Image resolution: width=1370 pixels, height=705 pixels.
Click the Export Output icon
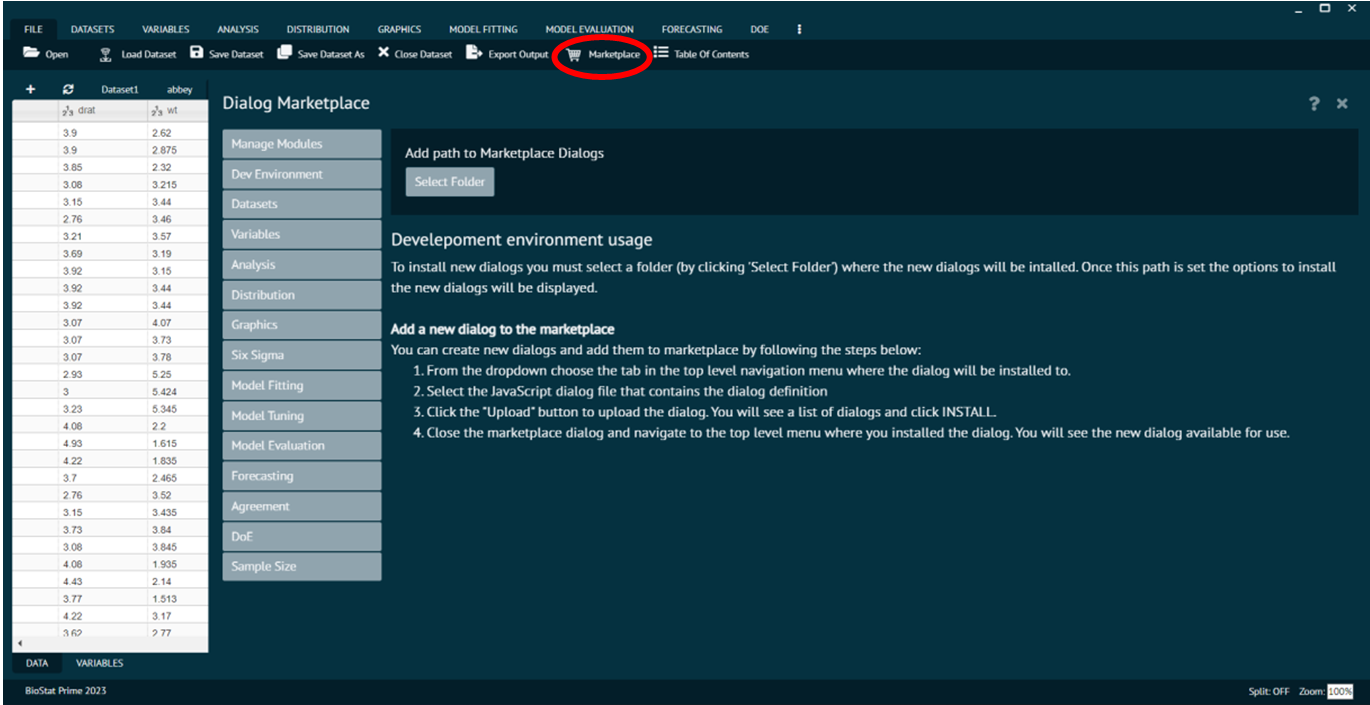[x=474, y=54]
